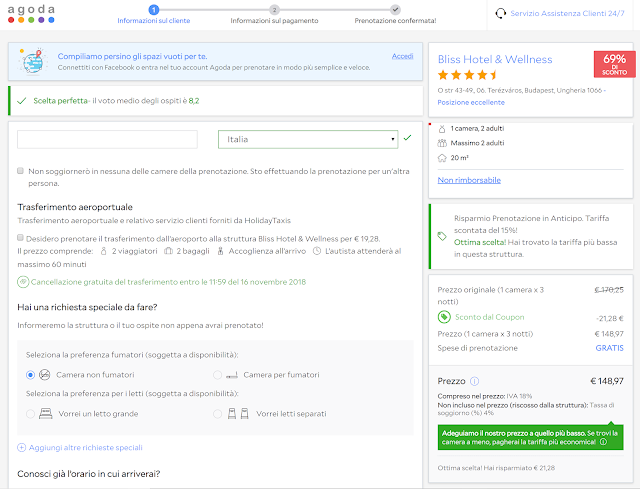The image size is (640, 489).
Task: Click the coupon discount amount -21,28 €
Action: pos(610,318)
